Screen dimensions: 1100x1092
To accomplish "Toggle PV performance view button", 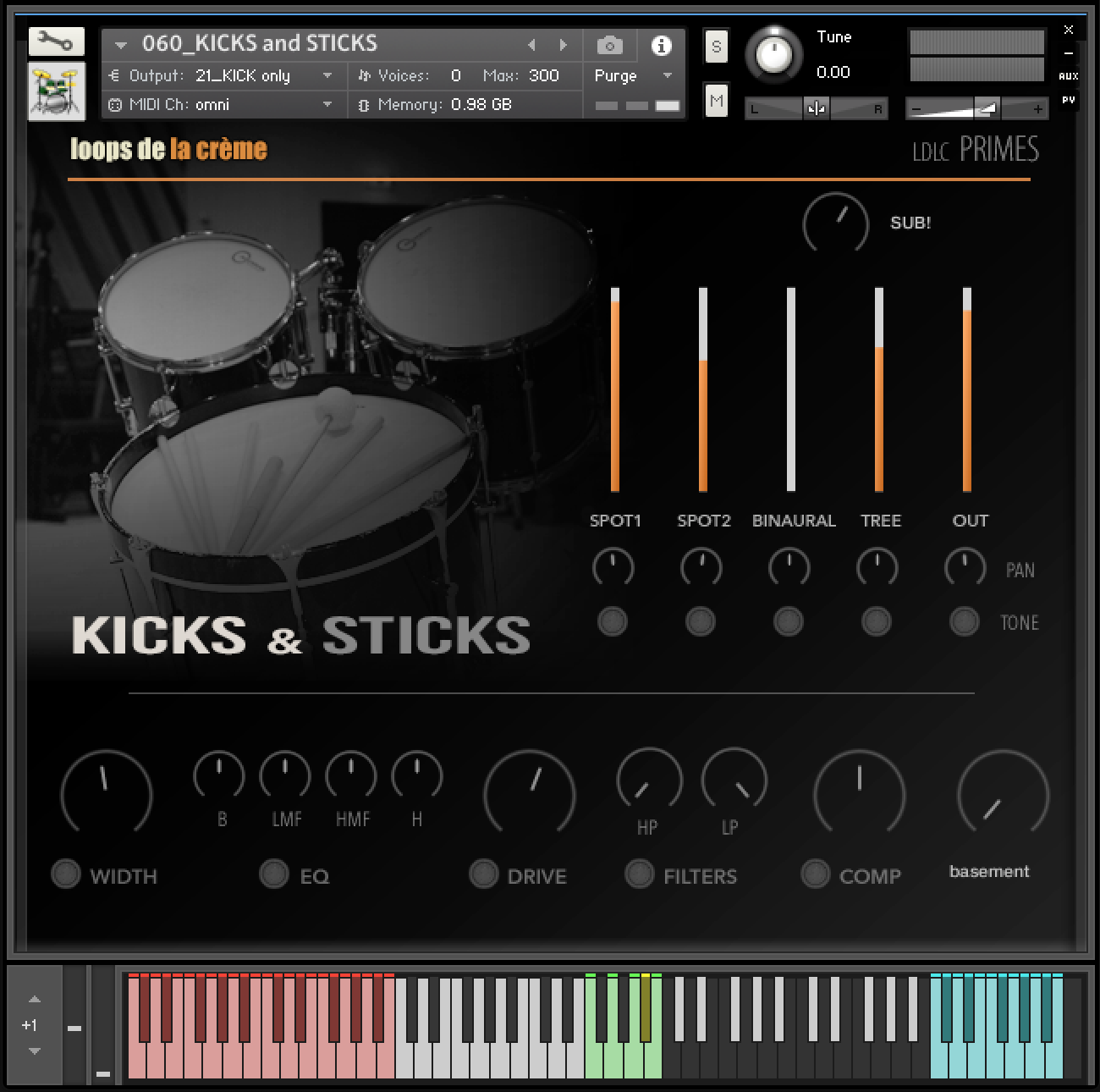I will click(x=1068, y=100).
